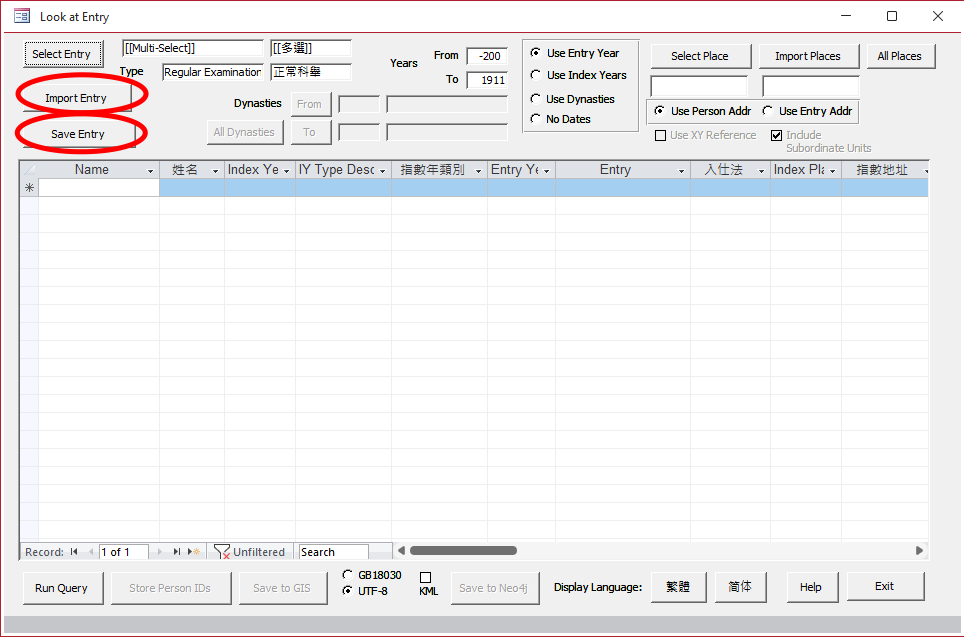Switch display language to 简体

[x=740, y=587]
